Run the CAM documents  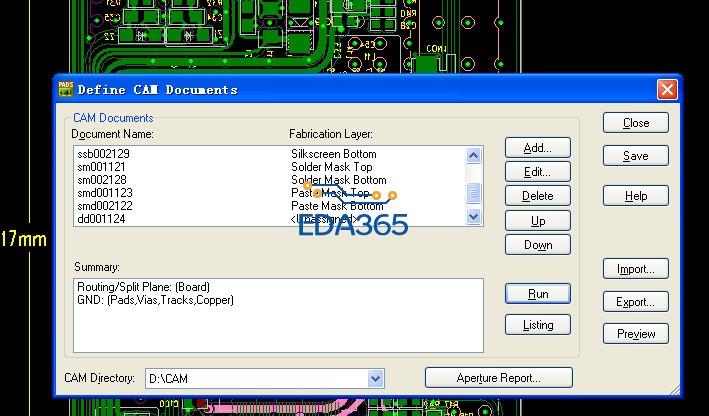tap(538, 294)
